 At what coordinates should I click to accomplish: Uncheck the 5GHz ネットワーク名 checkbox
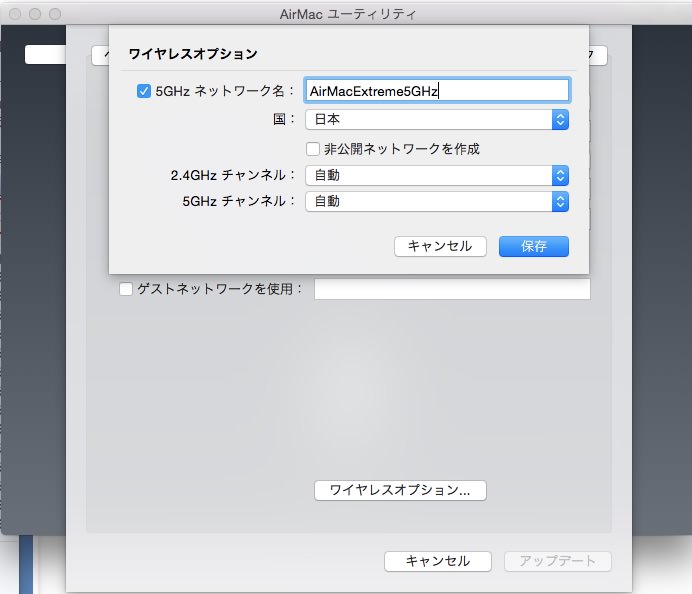coord(144,91)
